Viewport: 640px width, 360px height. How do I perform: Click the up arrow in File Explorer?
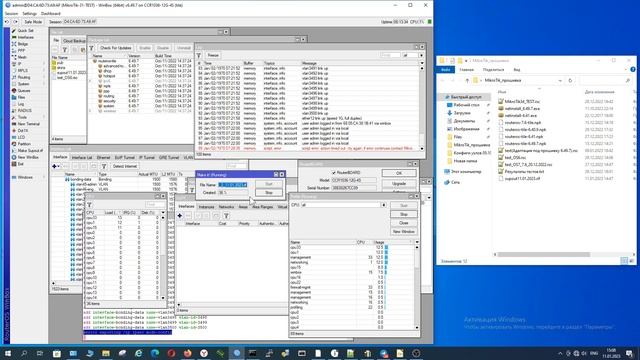tap(467, 81)
